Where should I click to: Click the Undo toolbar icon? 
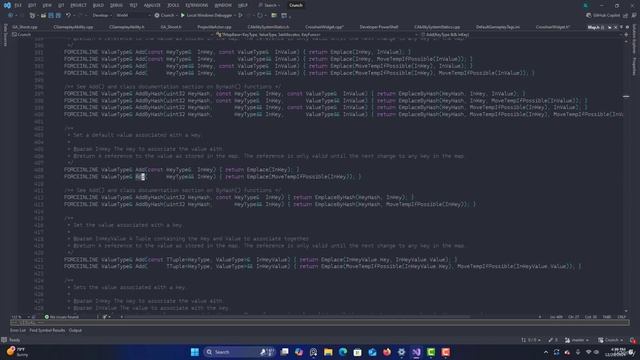point(68,16)
